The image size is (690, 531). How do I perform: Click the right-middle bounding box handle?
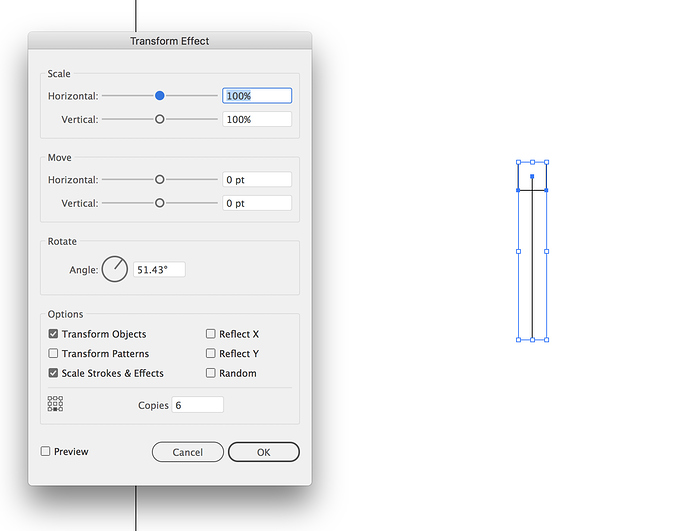point(547,252)
